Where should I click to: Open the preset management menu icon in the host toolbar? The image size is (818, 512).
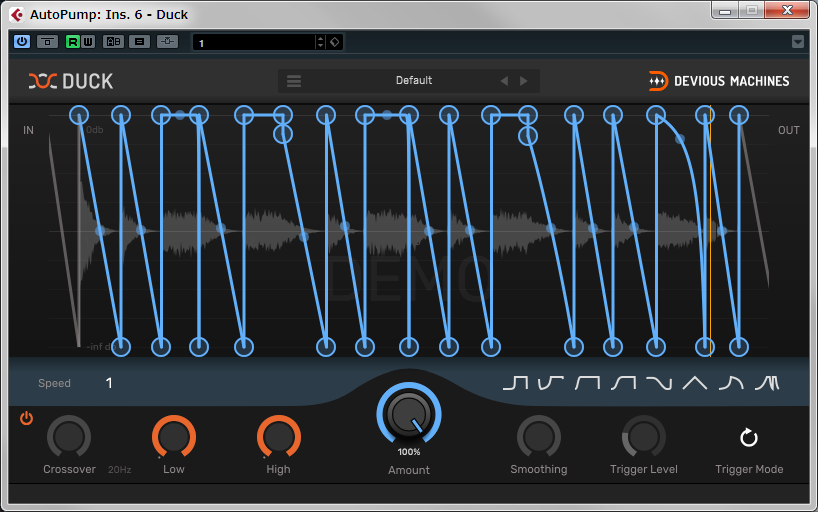click(139, 42)
